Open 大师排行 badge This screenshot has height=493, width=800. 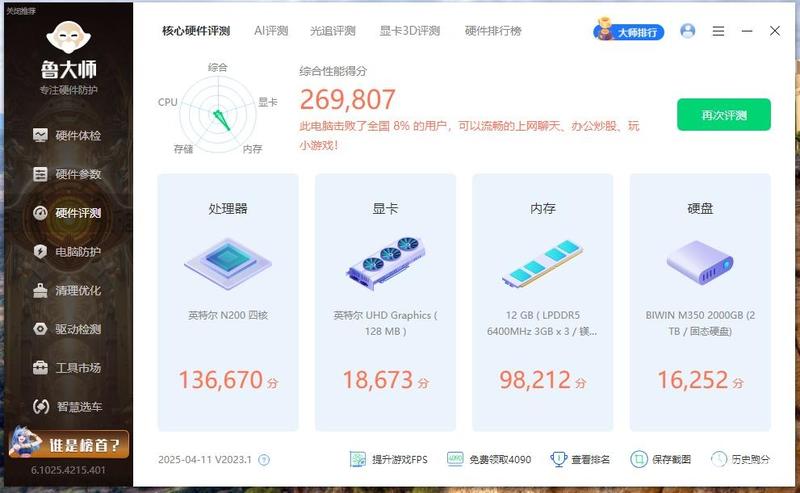(629, 31)
